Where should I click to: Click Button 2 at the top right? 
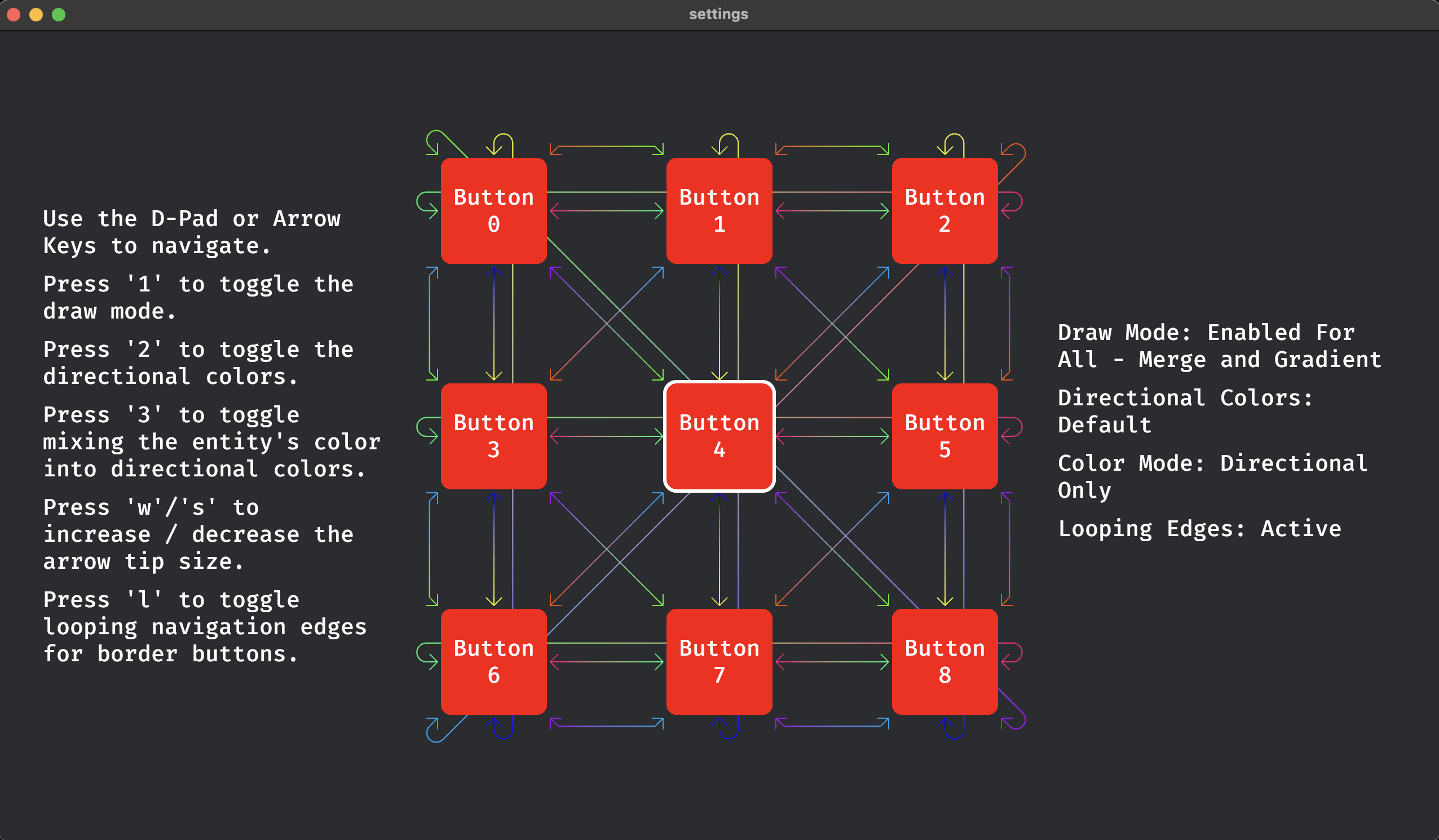coord(944,211)
